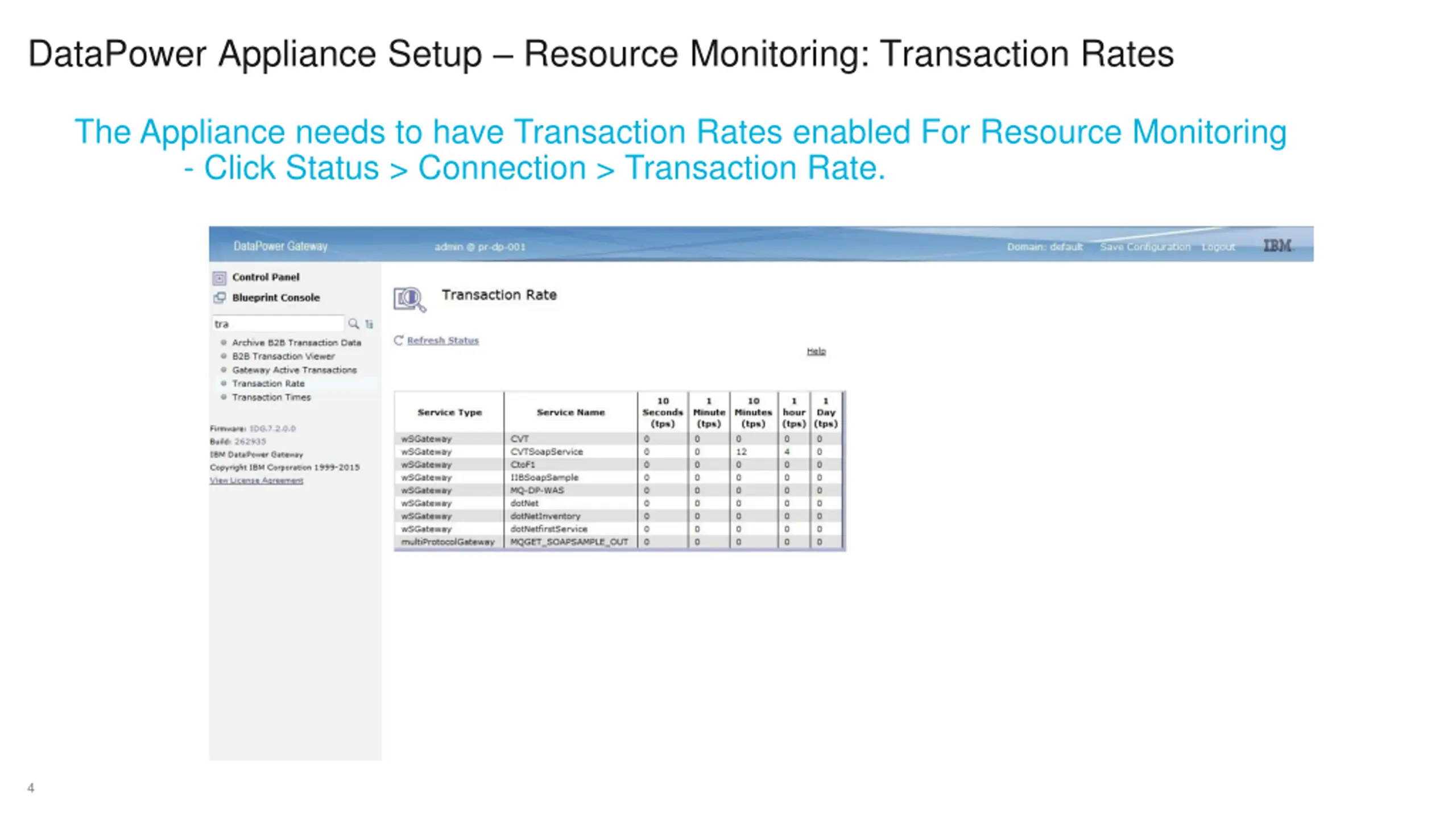Click the 1 Day (tps) header

(826, 412)
